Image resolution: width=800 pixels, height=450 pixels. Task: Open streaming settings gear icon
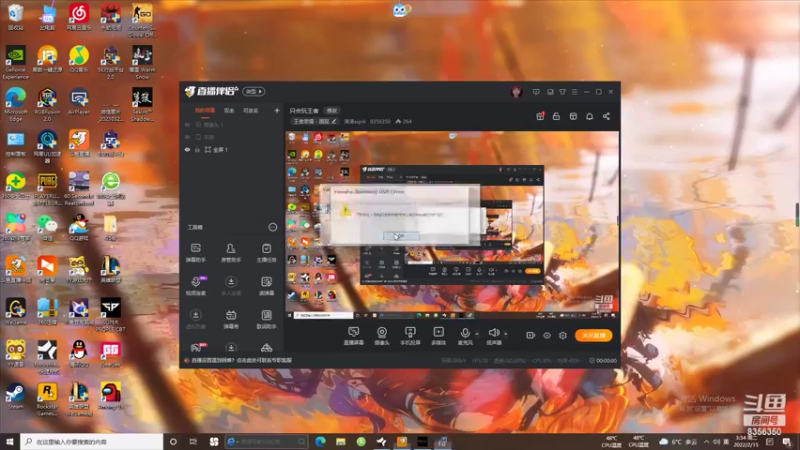563,335
